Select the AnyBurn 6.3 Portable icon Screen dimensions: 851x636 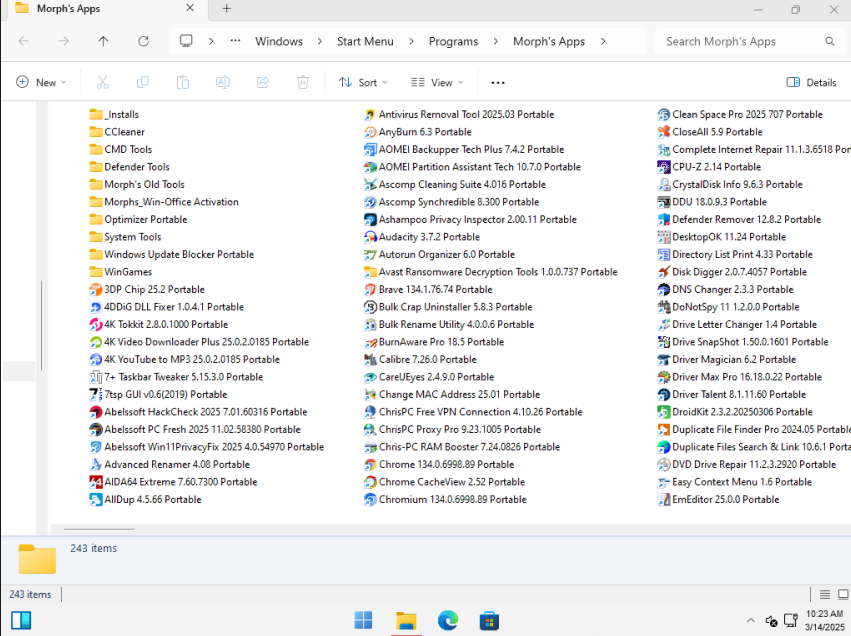370,132
